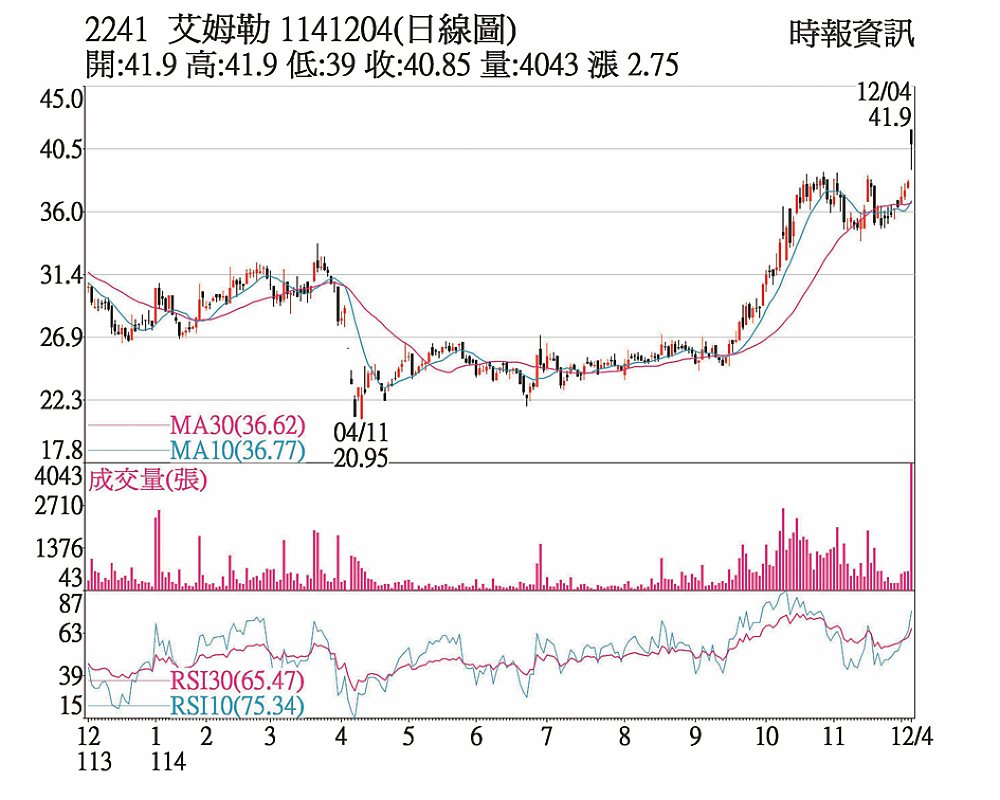Viewport: 1000px width, 800px height.
Task: Click the tallest volume bar at far right
Action: [x=911, y=527]
